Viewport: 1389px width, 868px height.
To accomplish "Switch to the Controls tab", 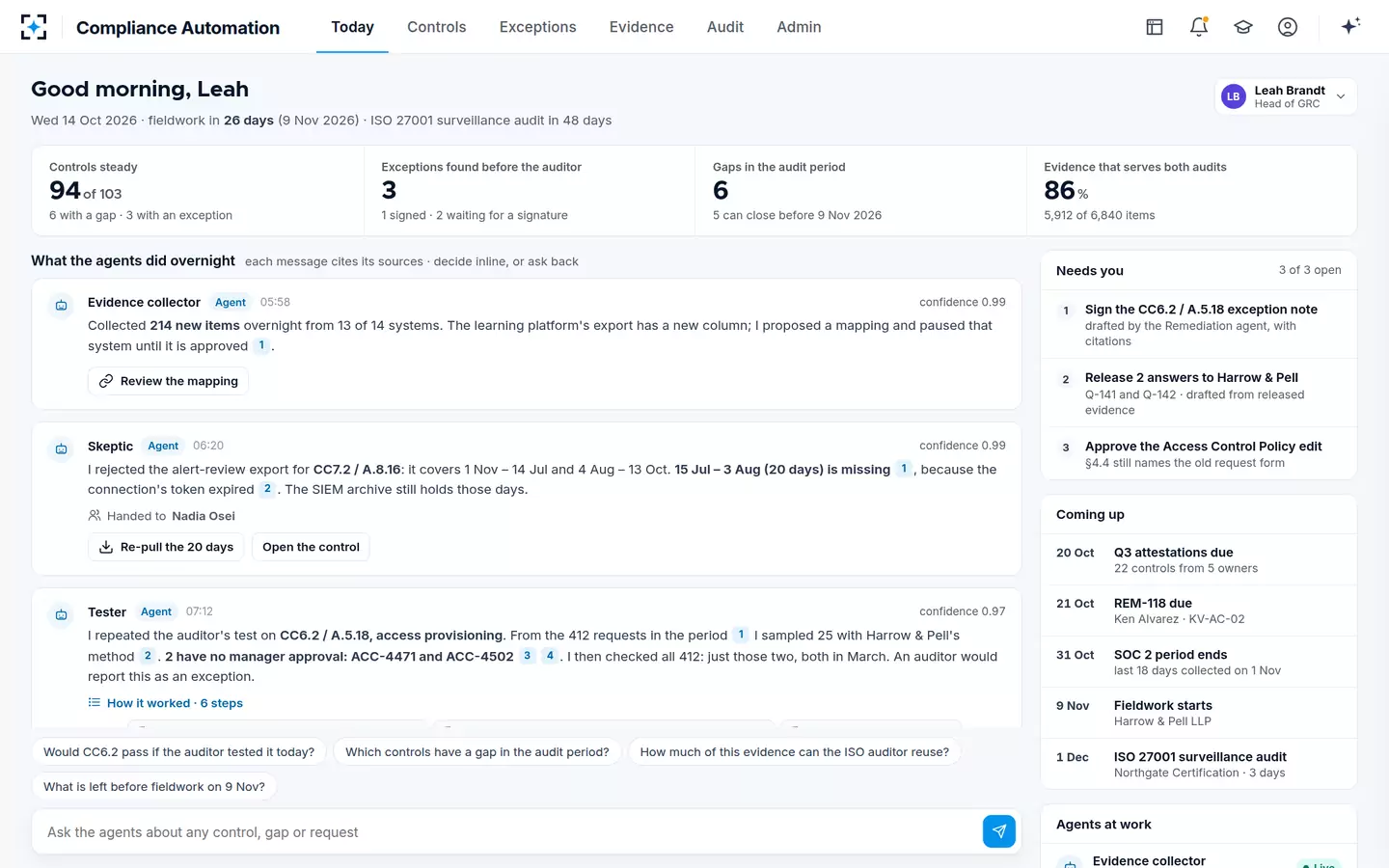I will (437, 27).
